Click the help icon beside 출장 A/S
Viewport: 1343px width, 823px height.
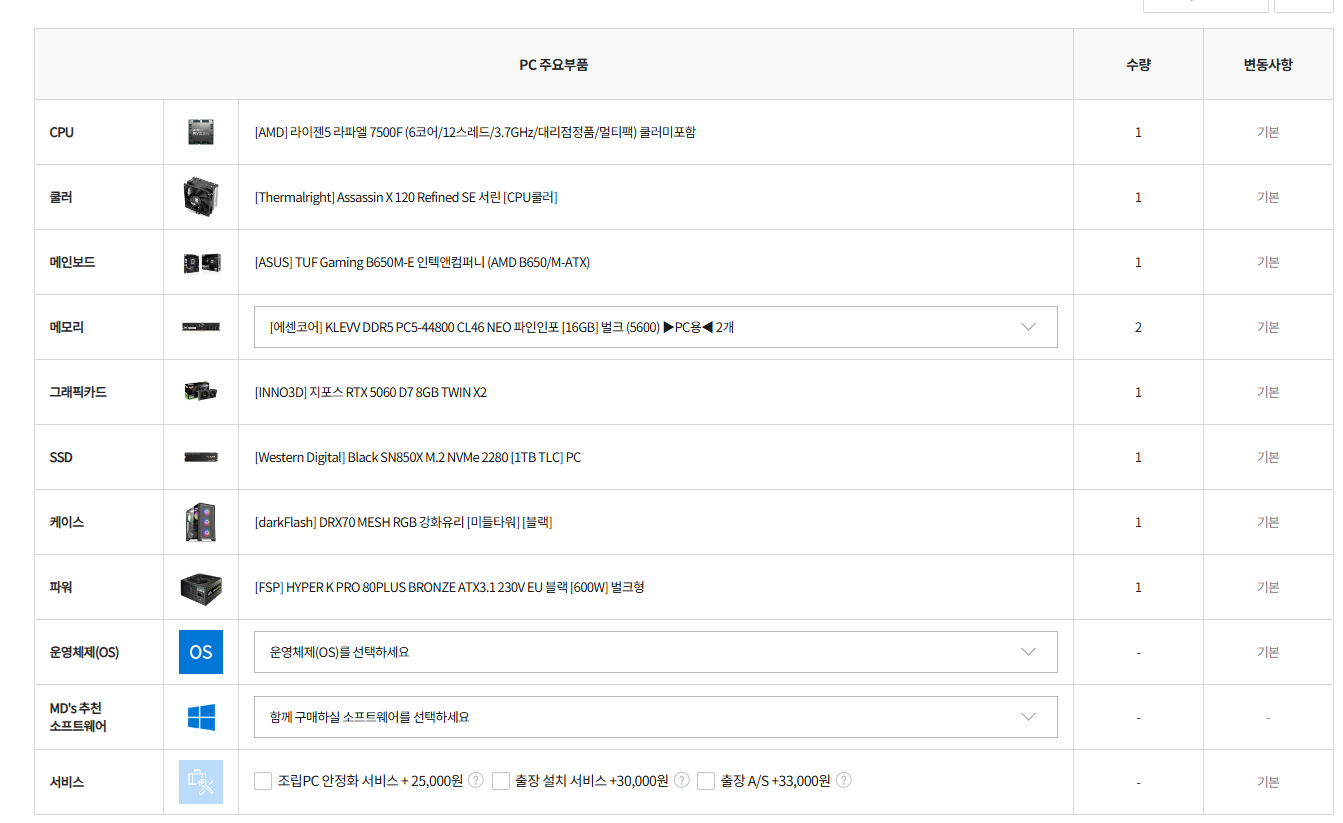tap(843, 780)
